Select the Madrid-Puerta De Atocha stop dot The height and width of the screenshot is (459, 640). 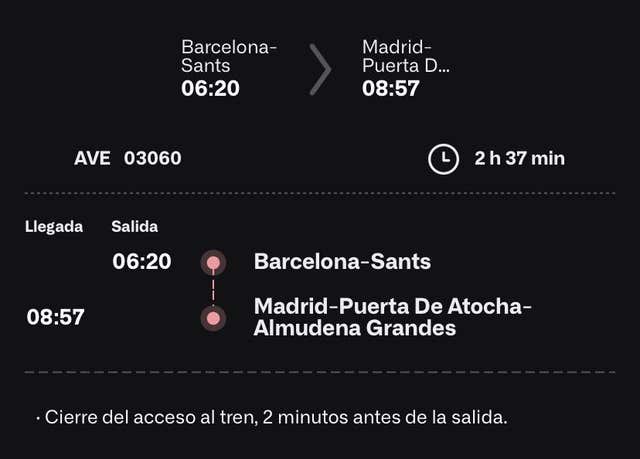[212, 318]
